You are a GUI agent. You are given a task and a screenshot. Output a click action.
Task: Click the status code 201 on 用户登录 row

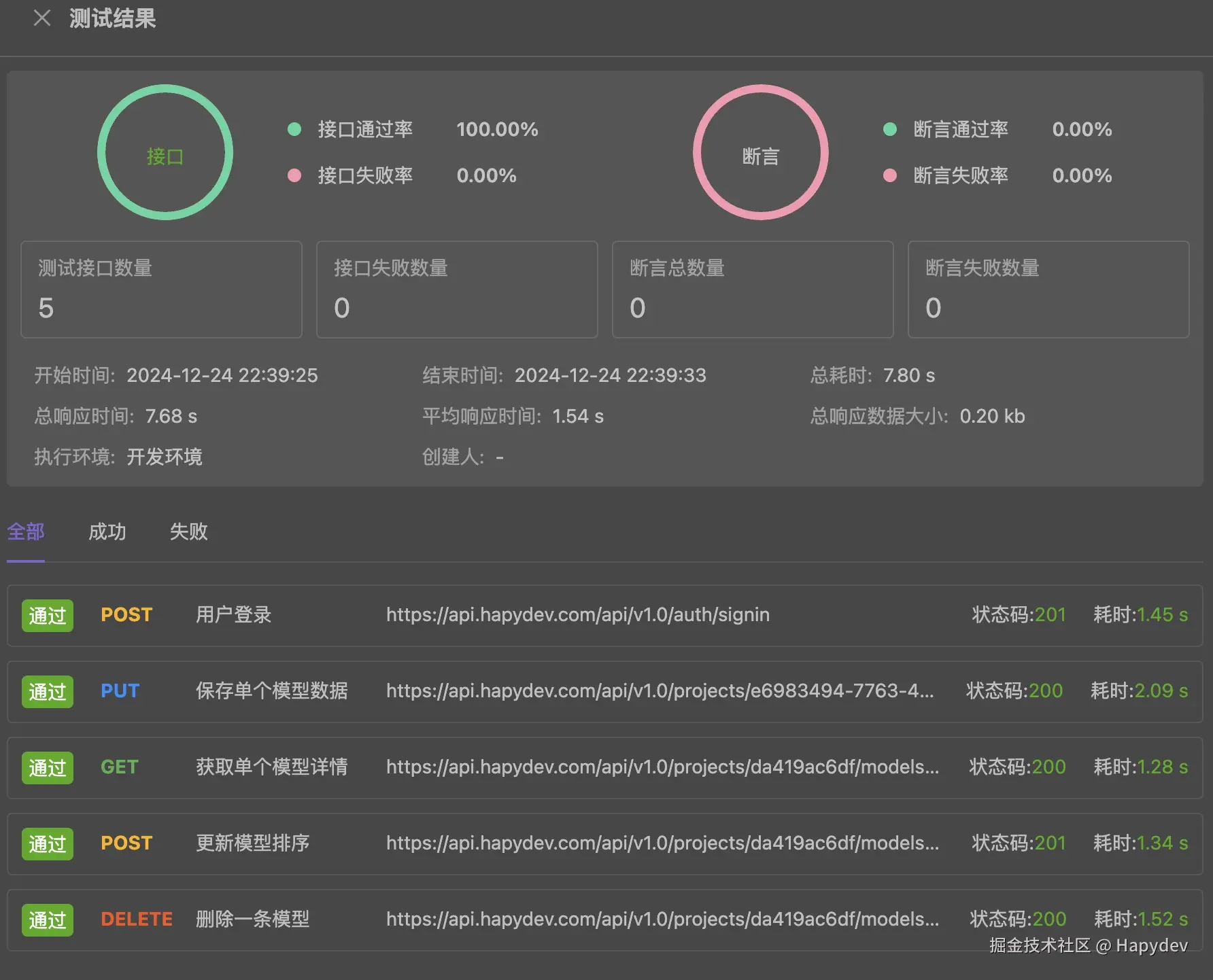pyautogui.click(x=1051, y=615)
